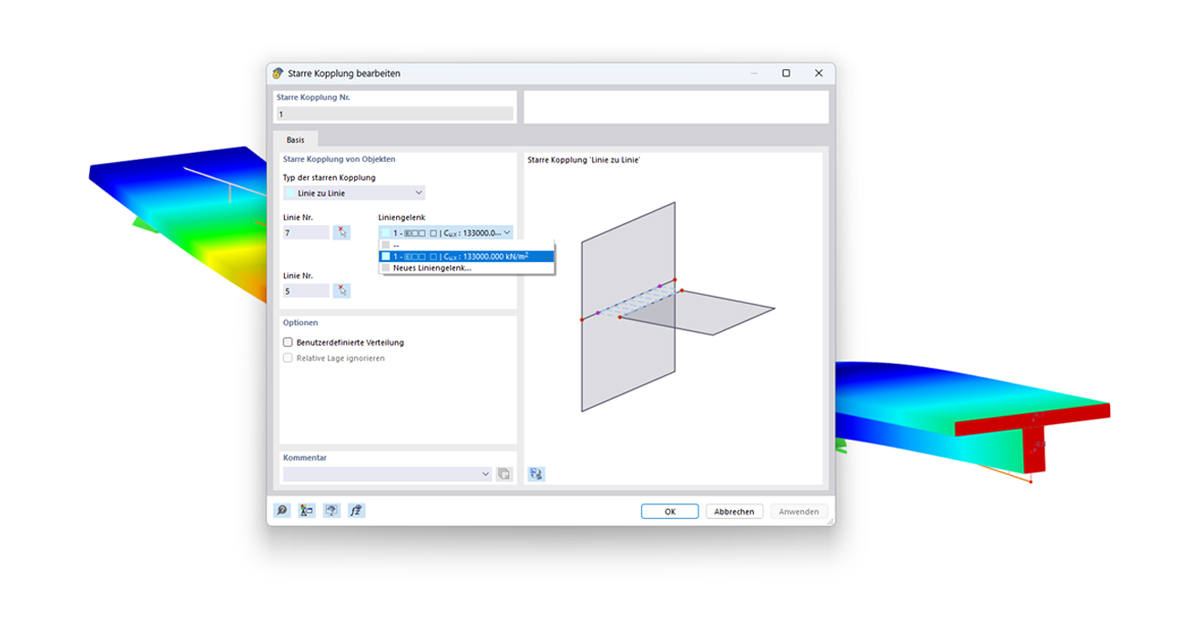Click the 'Liniengelenk' label
This screenshot has width=1200, height=628.
click(x=401, y=217)
